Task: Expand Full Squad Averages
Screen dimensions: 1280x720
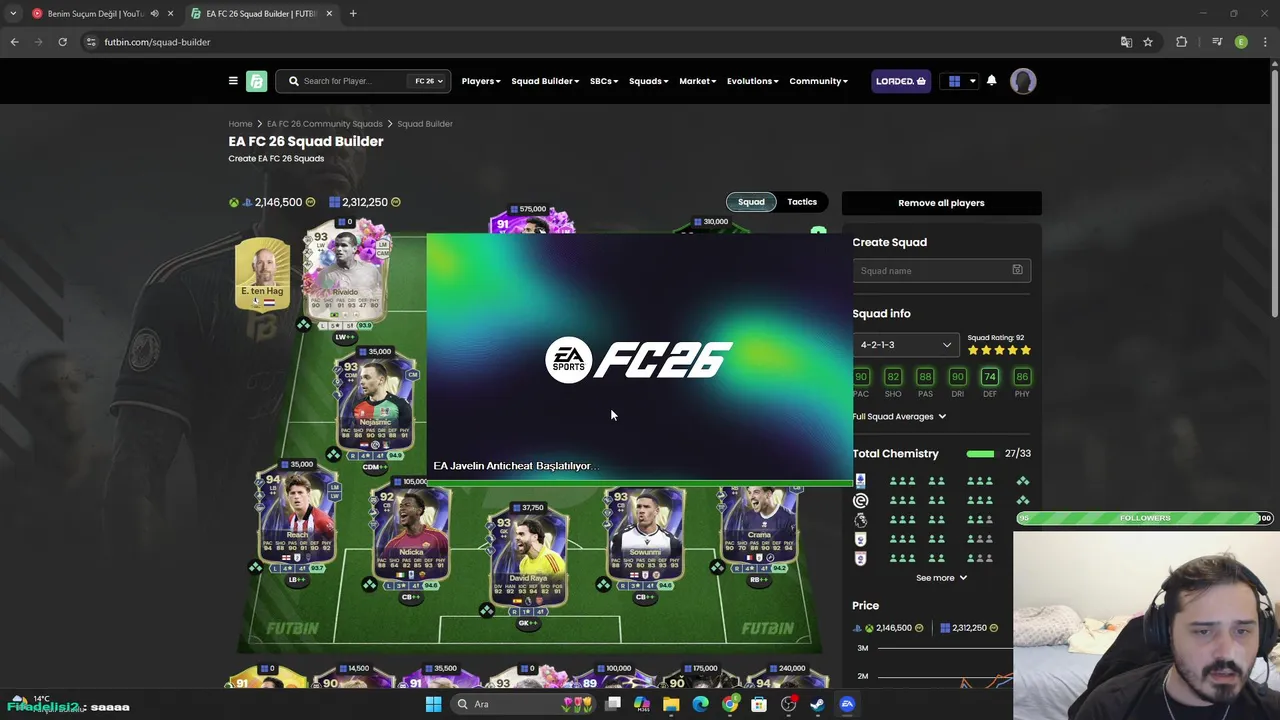Action: click(x=899, y=416)
